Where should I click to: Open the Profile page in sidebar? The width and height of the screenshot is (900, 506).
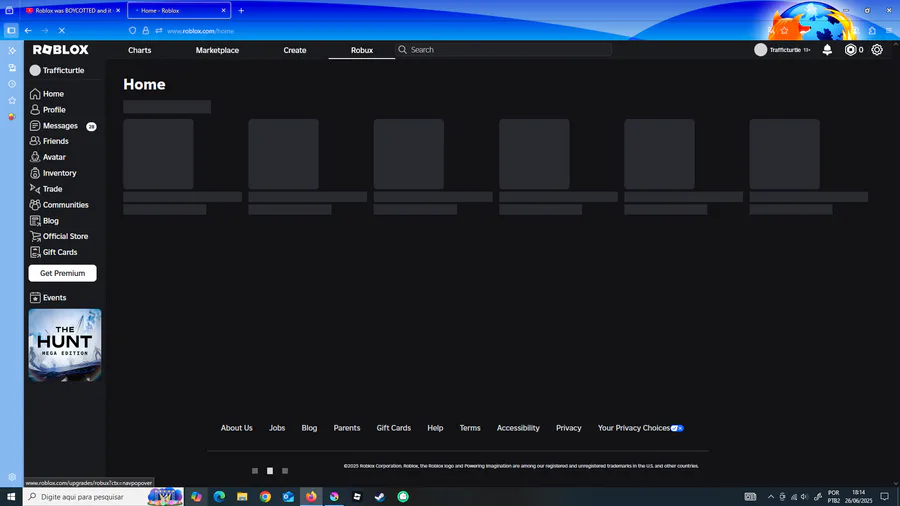pyautogui.click(x=48, y=110)
